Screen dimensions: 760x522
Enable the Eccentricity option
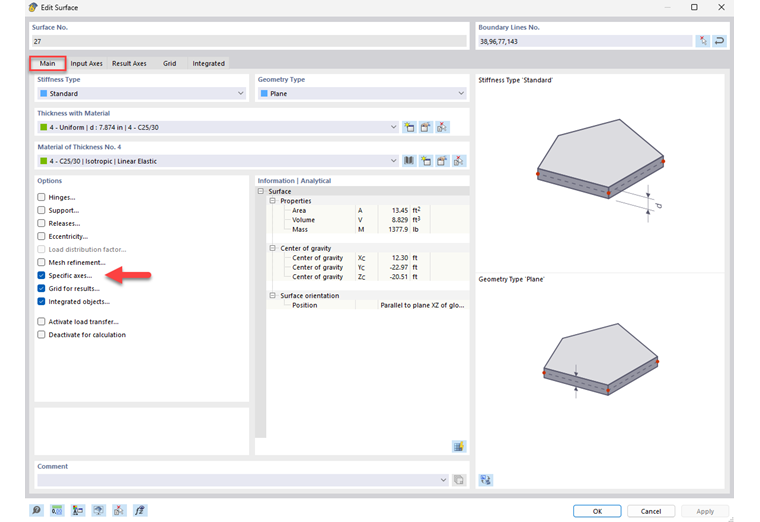point(41,237)
